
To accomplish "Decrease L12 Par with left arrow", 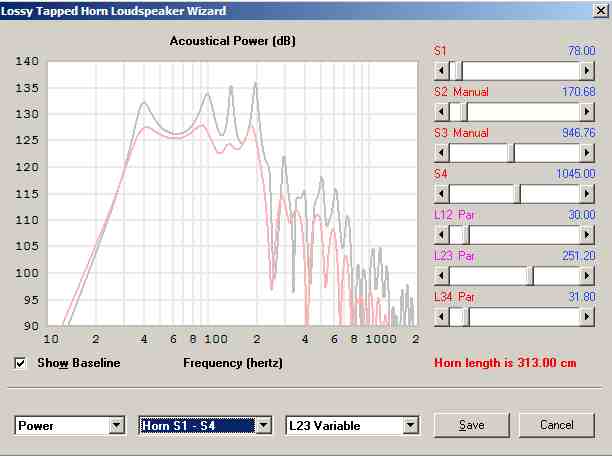I will coord(441,235).
